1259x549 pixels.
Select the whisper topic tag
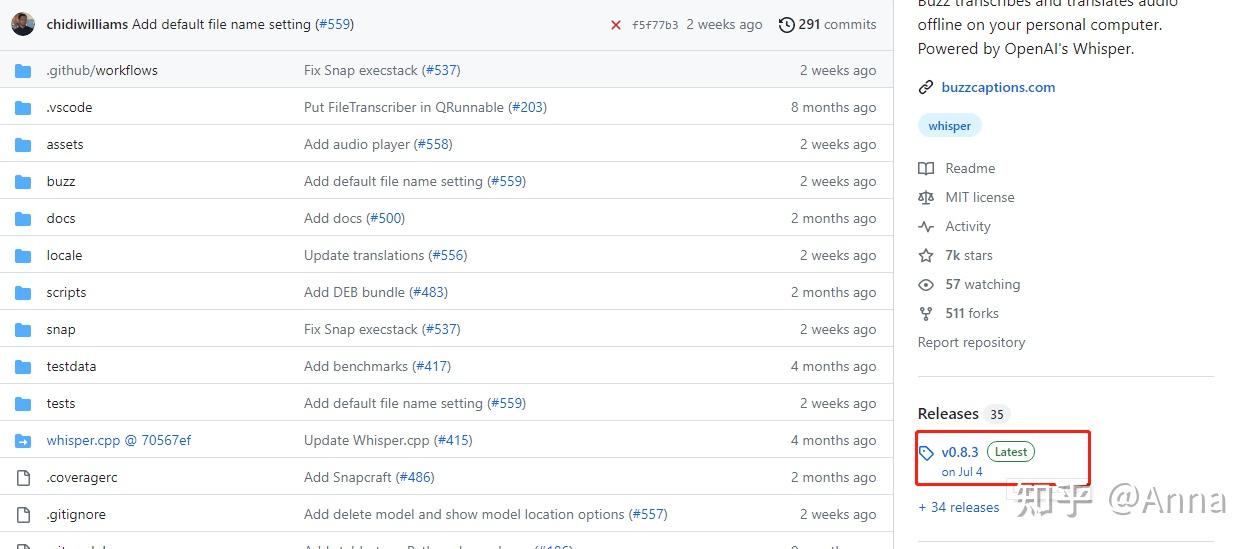[949, 126]
